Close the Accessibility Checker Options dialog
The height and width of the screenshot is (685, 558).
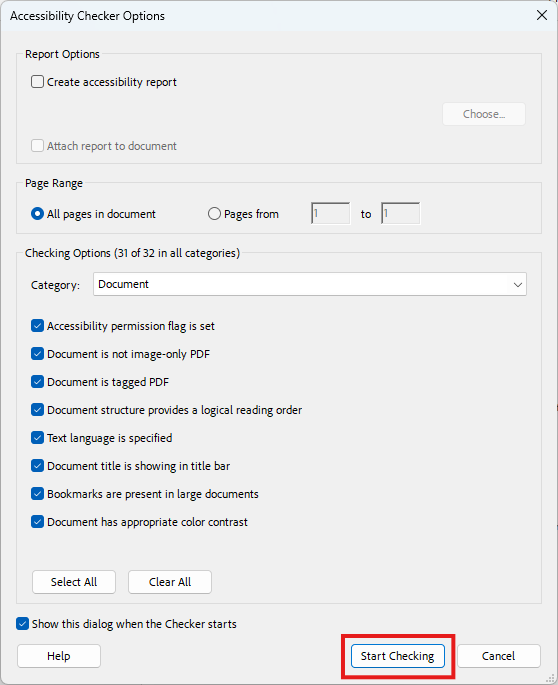(542, 15)
